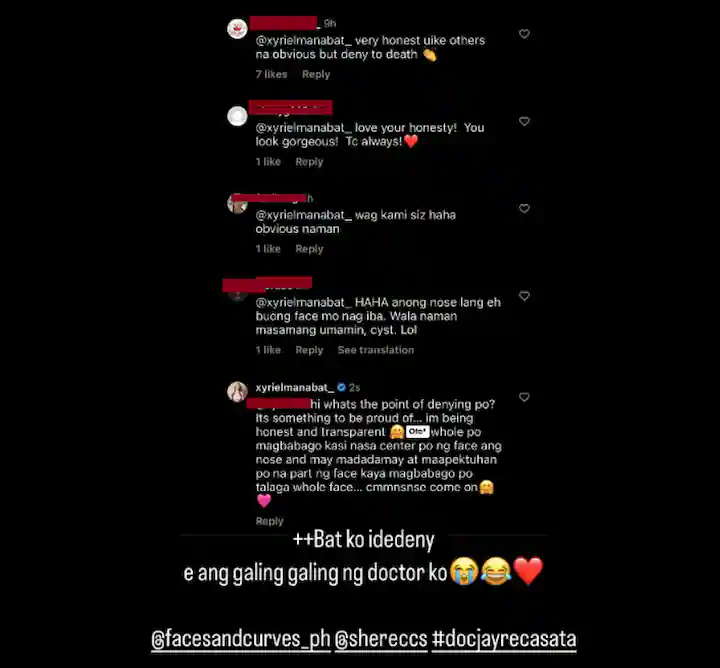Like the 'love your honesty' comment heart
The image size is (720, 668).
point(524,121)
